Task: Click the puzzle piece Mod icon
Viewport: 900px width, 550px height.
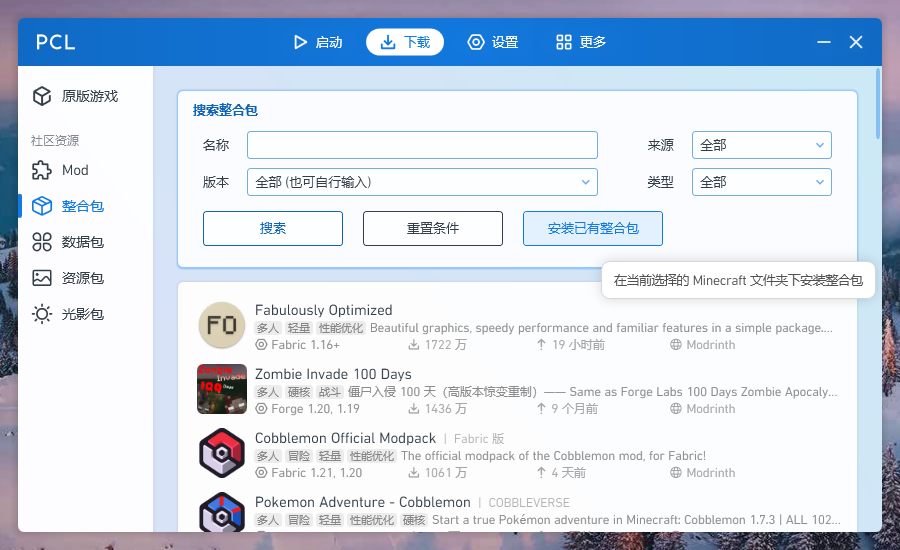Action: click(42, 170)
